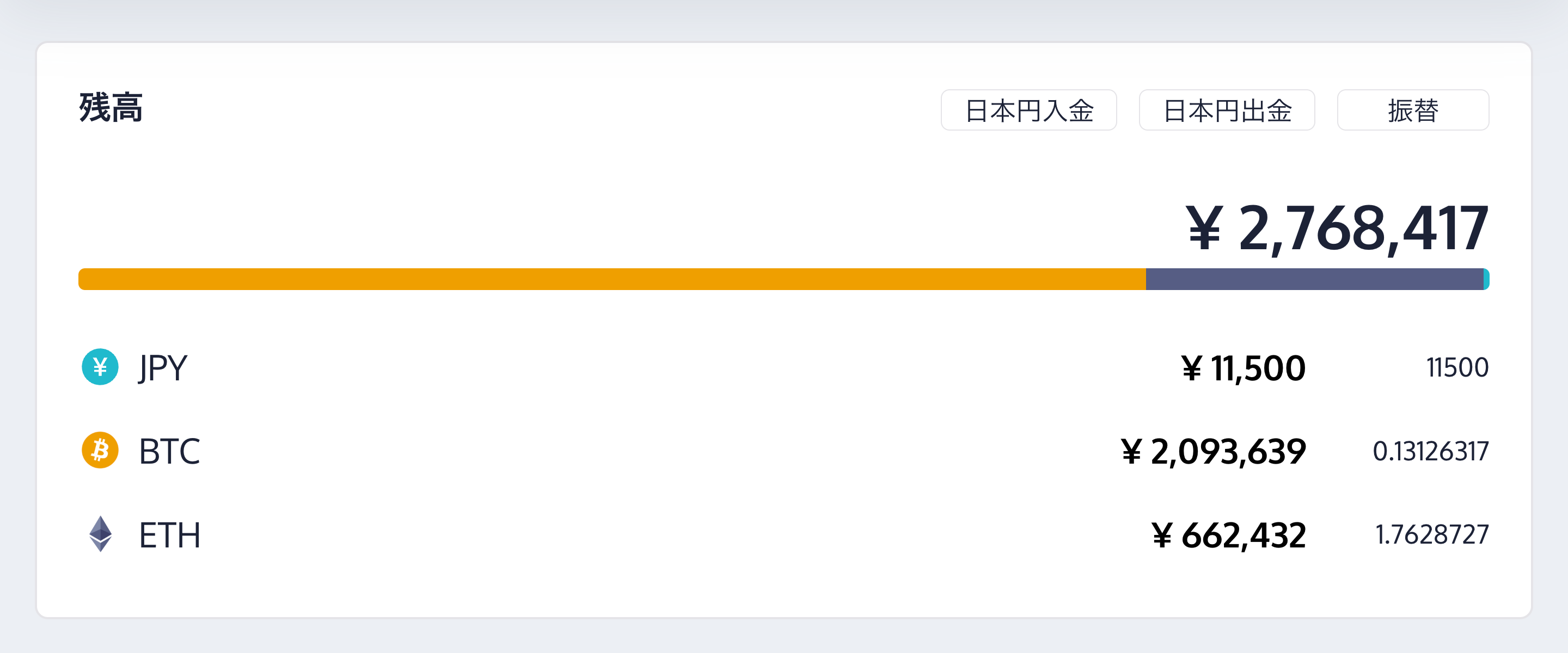Select the BTC currency label

point(169,452)
